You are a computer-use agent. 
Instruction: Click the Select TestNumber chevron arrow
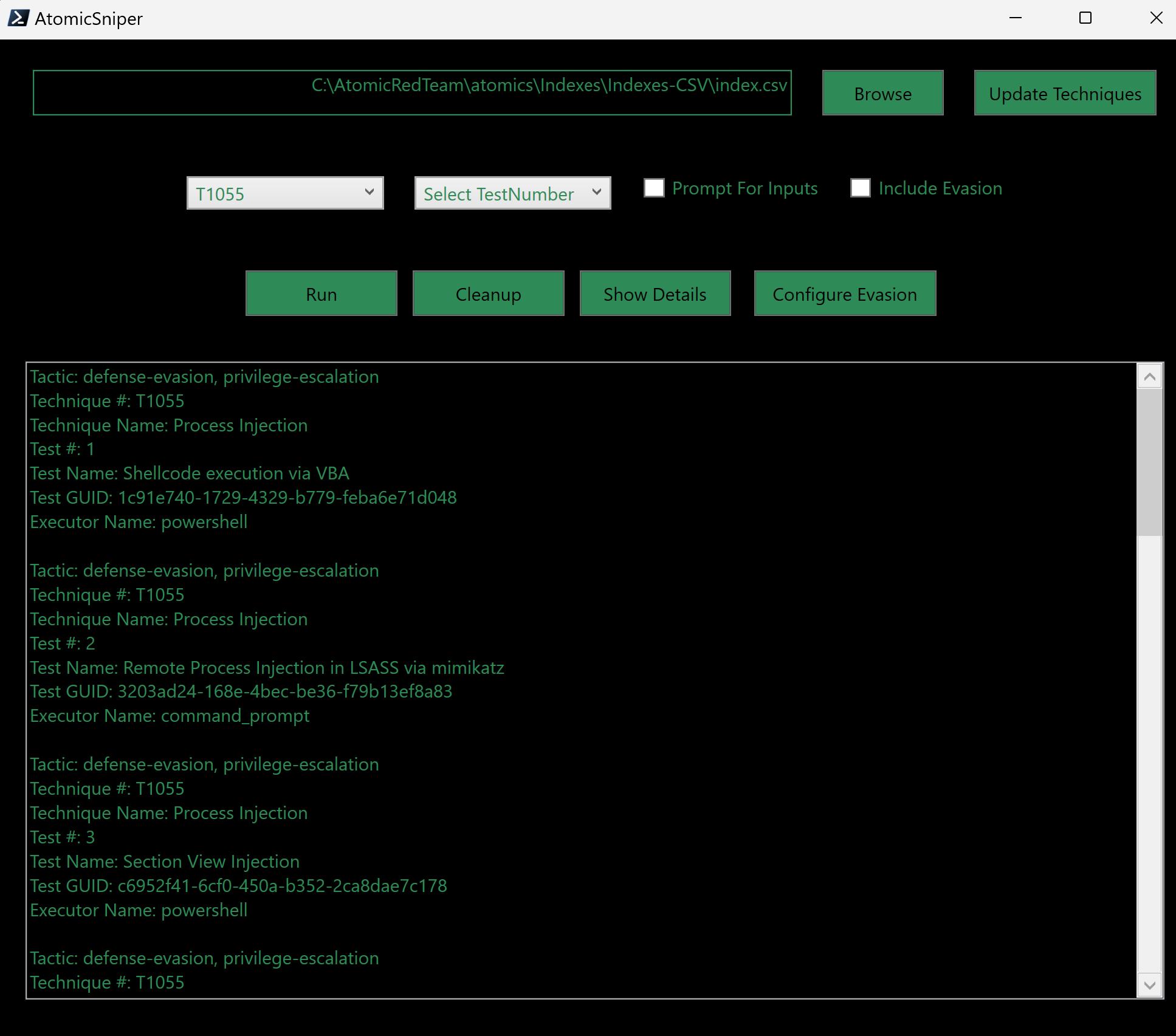(596, 193)
